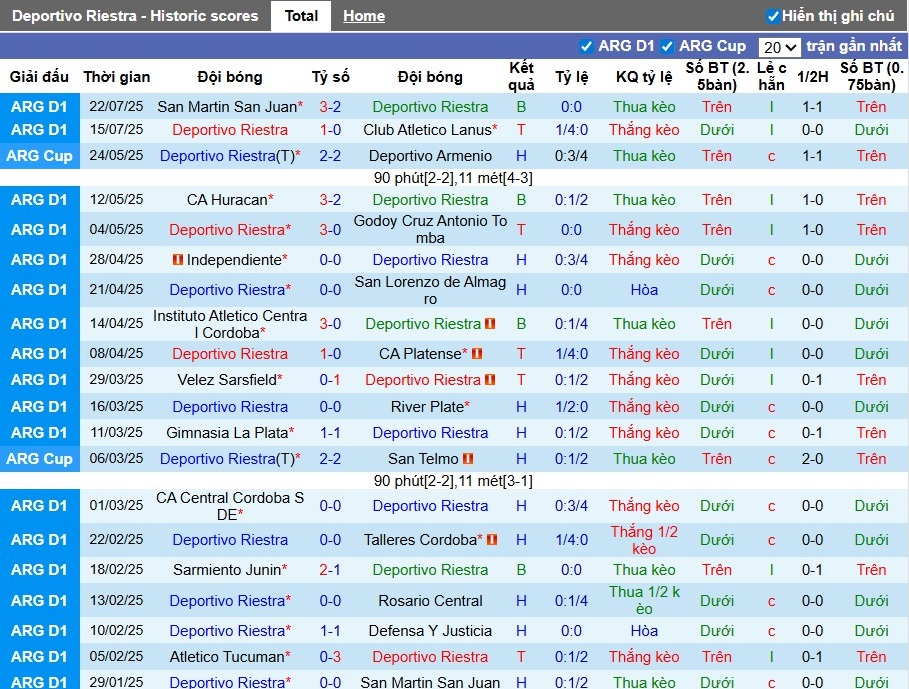Click the date 28/04/25

(117, 260)
